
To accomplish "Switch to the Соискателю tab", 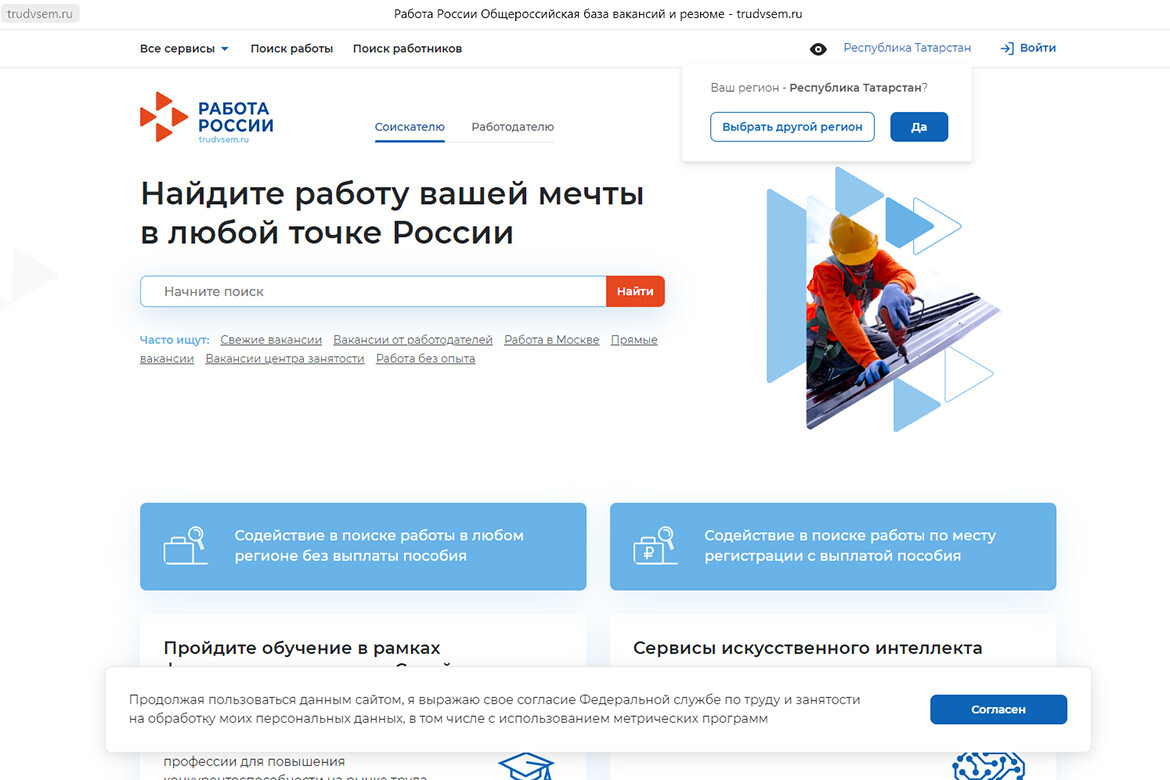I will [x=409, y=127].
